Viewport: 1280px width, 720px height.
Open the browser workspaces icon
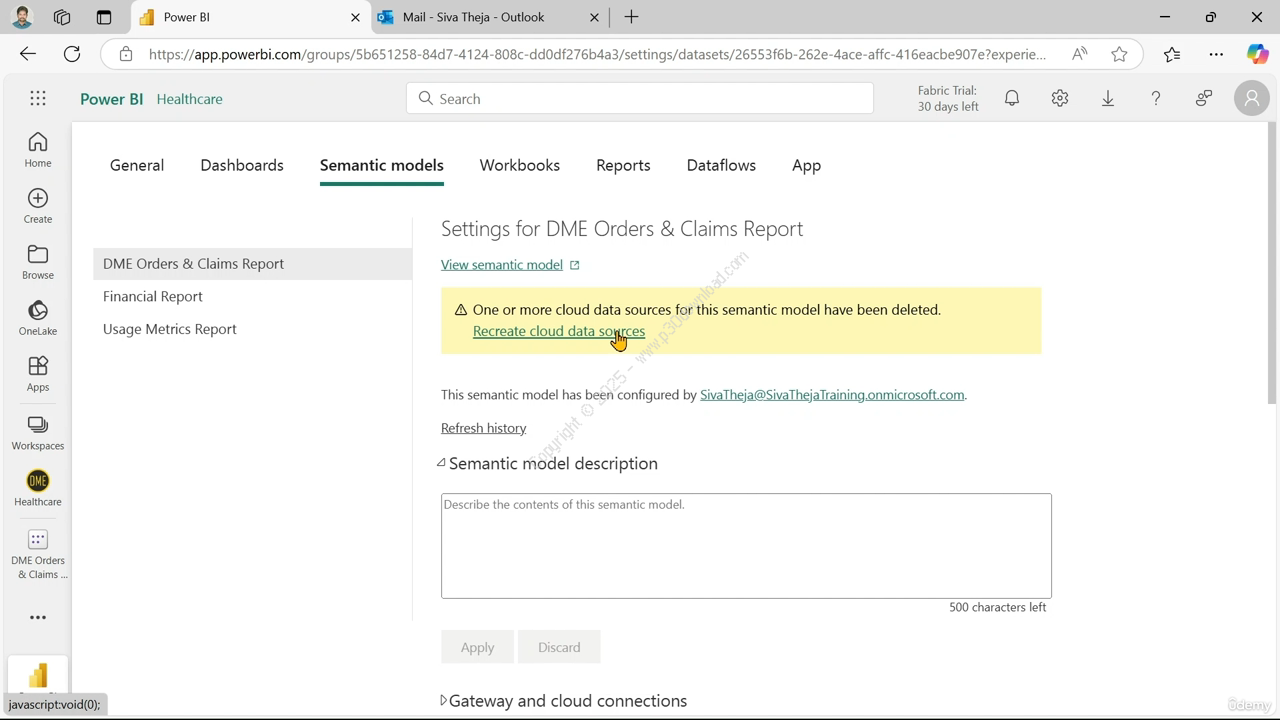coord(62,17)
